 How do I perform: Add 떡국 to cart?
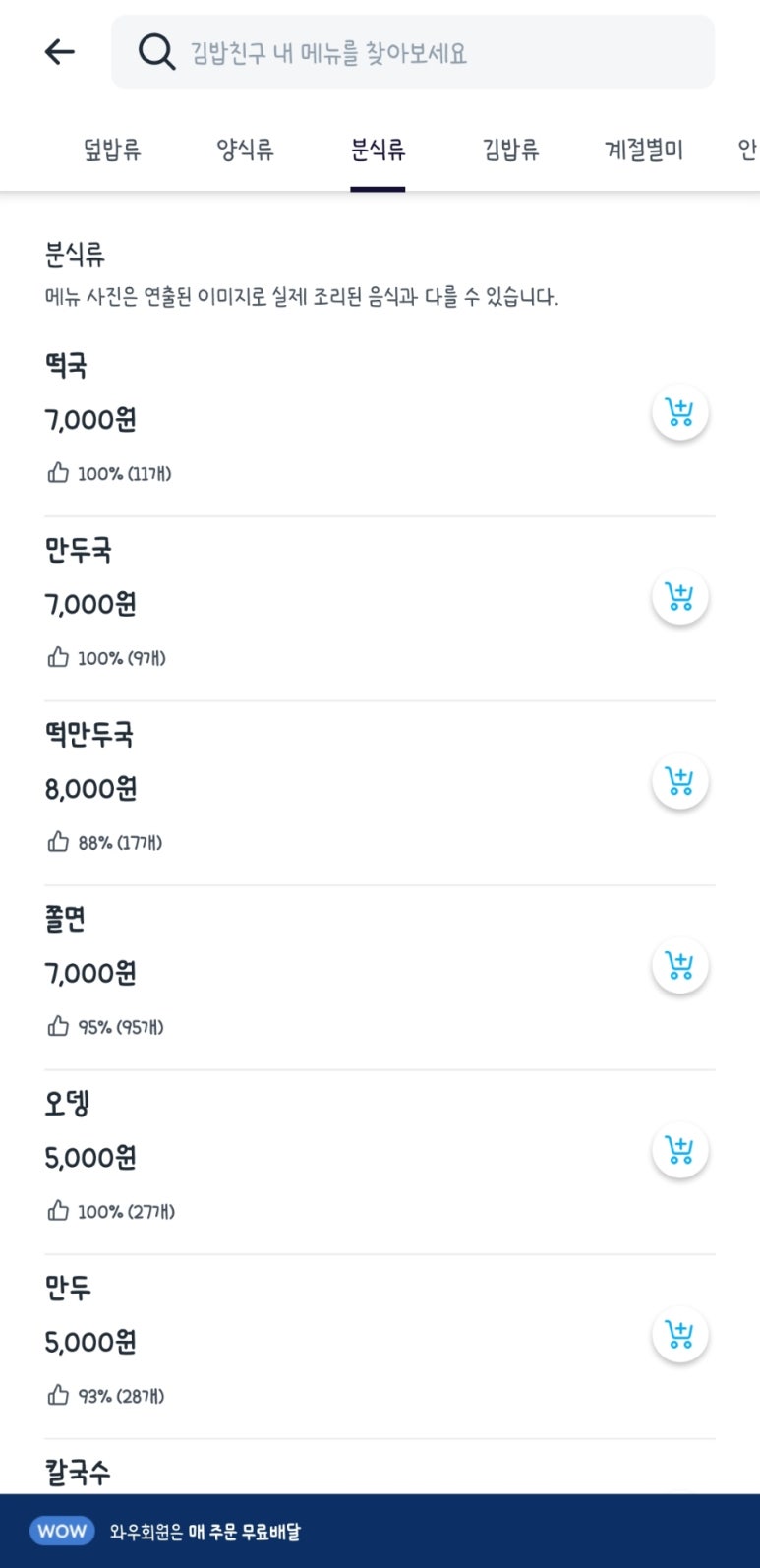tap(680, 412)
